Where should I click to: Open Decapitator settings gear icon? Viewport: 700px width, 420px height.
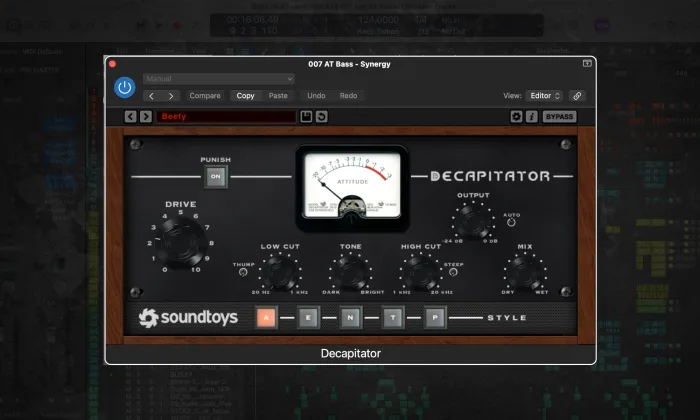pyautogui.click(x=517, y=117)
